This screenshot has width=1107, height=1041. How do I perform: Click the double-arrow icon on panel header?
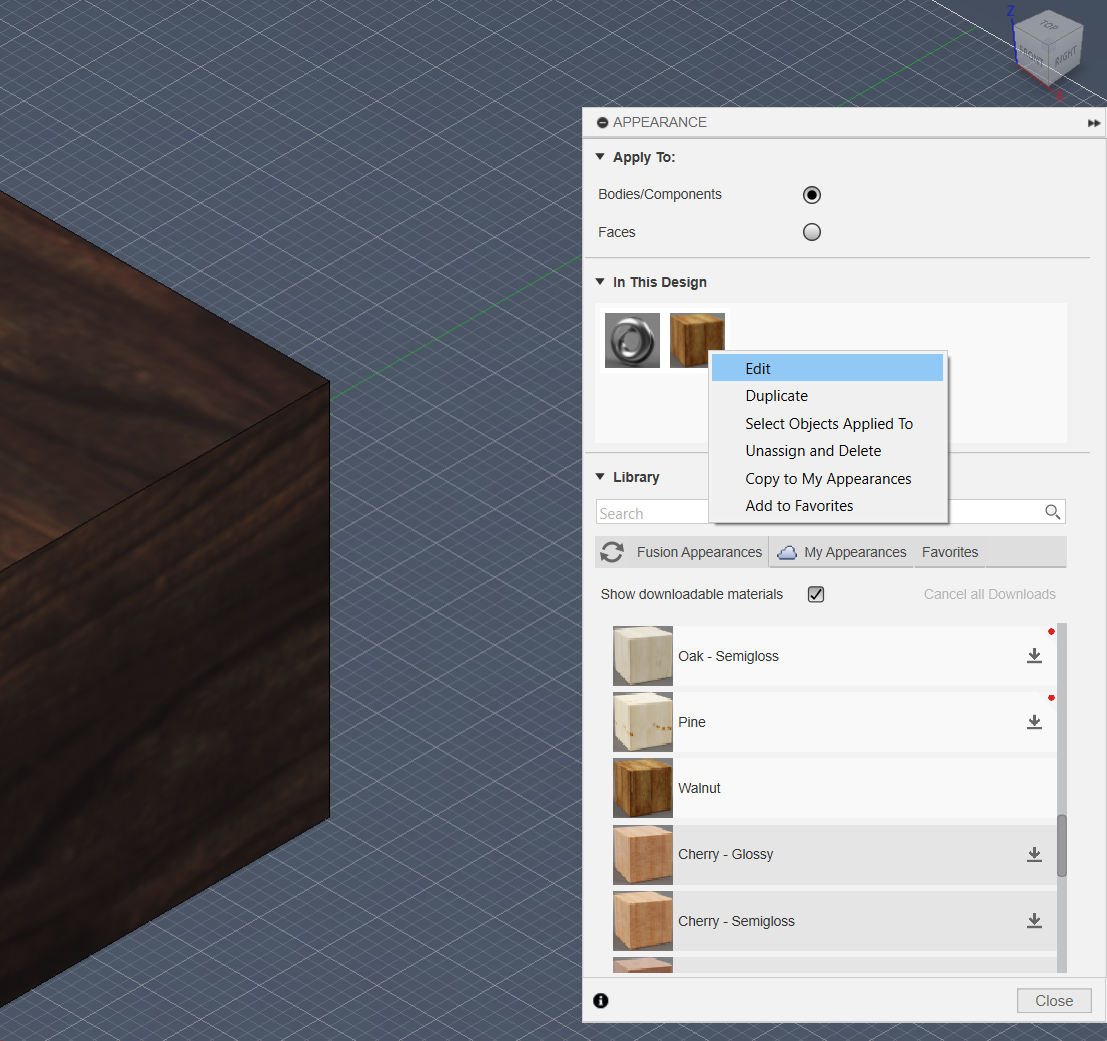tap(1093, 122)
